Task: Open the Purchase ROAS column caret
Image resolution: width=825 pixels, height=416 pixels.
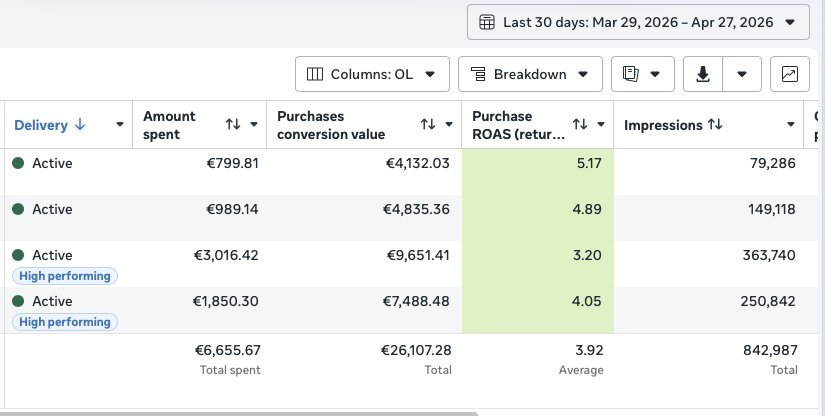Action: (x=601, y=125)
